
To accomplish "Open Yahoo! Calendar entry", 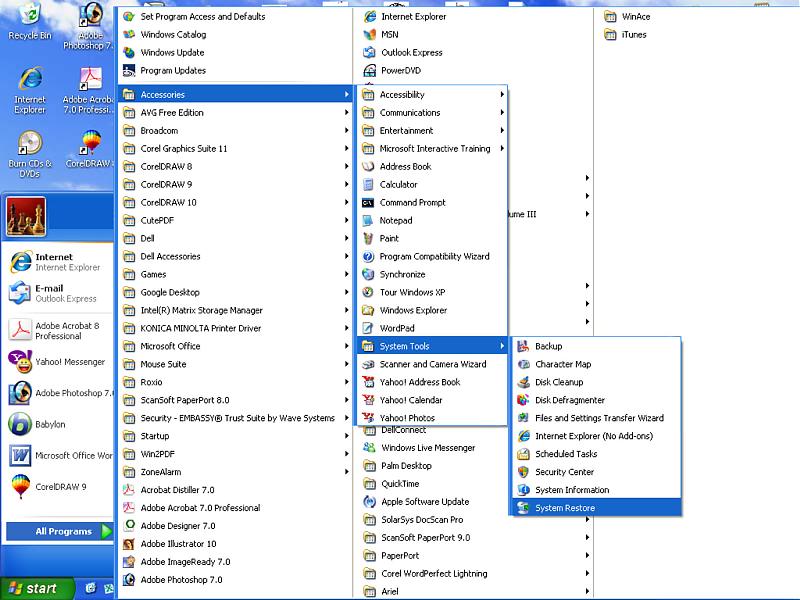I will coord(433,400).
